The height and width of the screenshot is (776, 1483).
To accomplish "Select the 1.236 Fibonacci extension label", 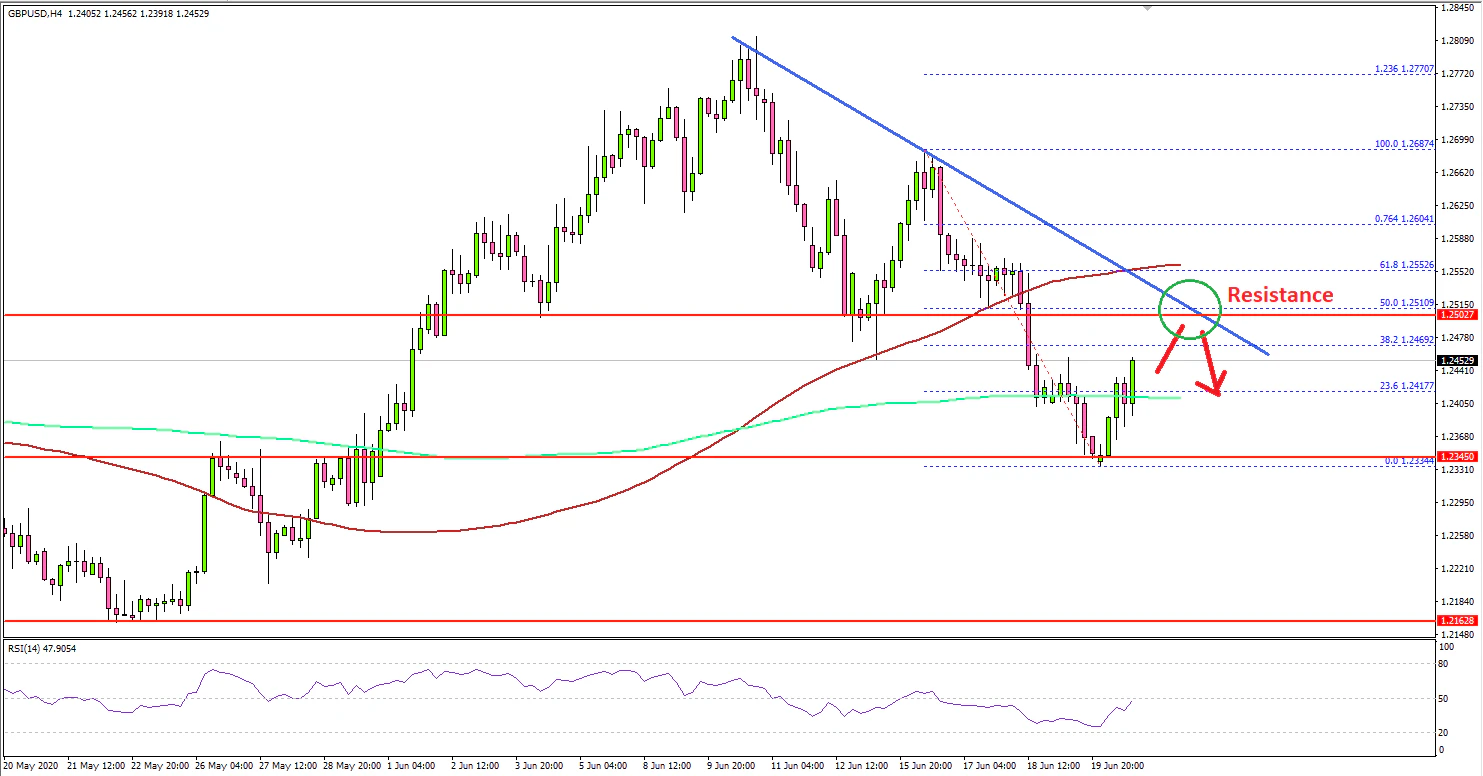I will click(1405, 70).
